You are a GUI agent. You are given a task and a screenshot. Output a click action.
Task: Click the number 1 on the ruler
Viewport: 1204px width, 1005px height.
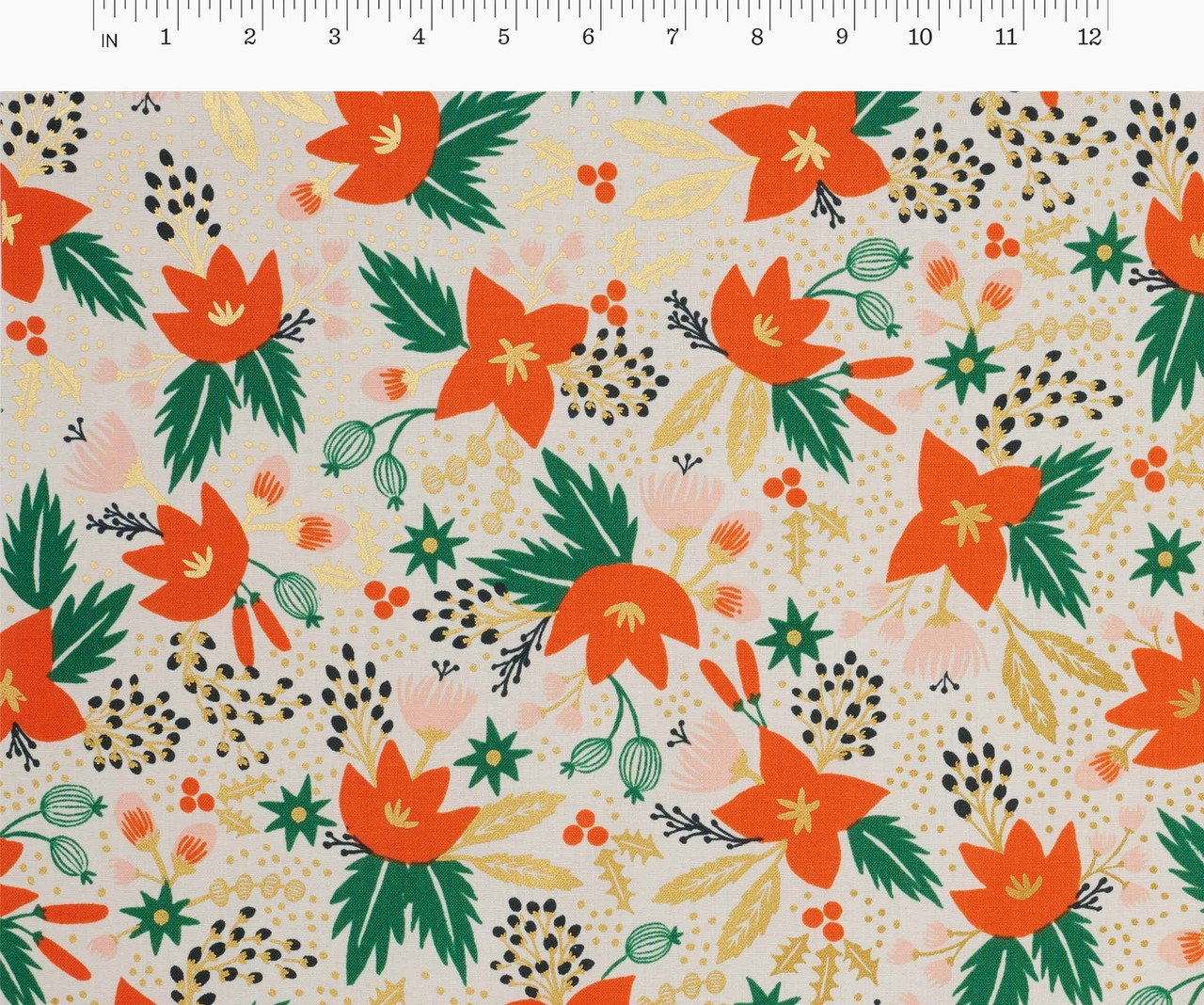click(x=166, y=38)
